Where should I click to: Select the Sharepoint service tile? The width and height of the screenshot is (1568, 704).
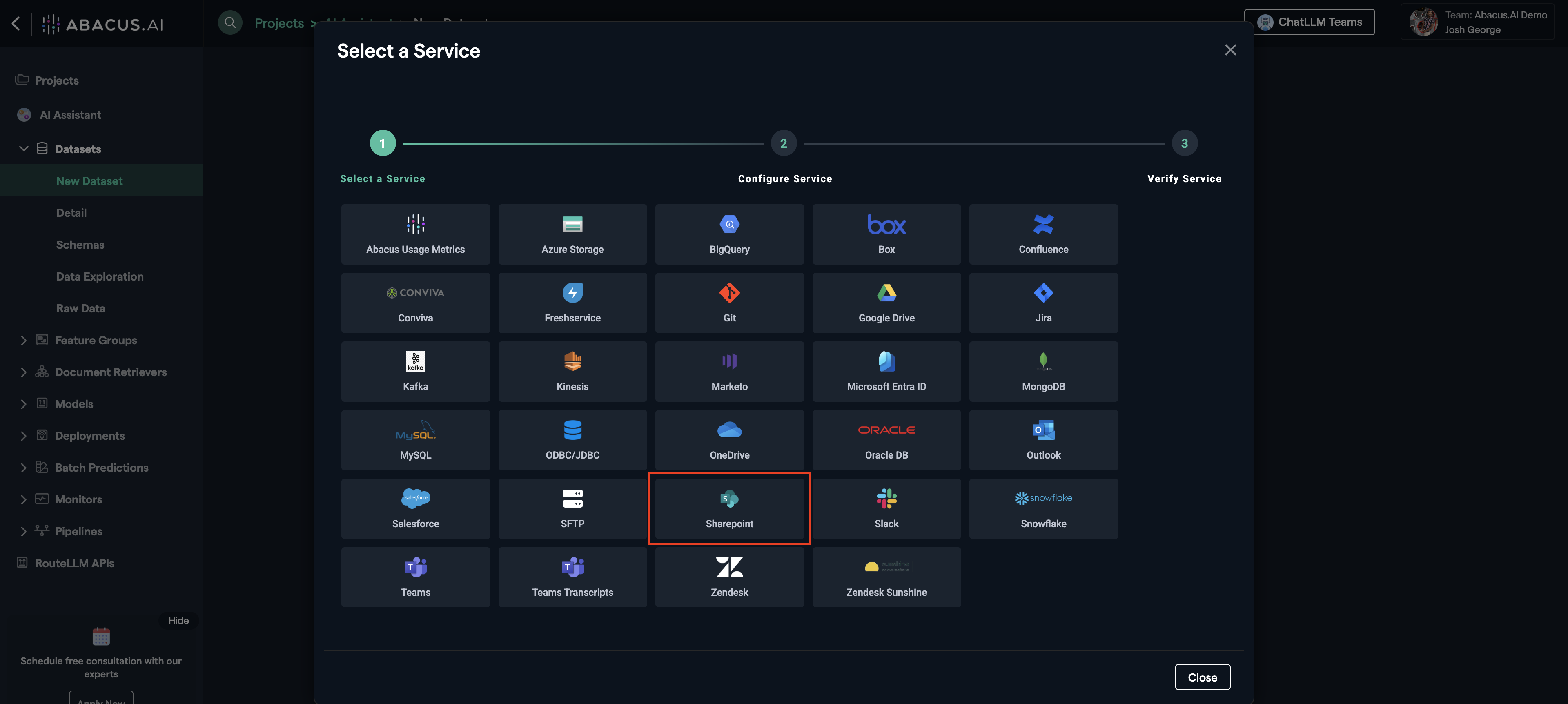729,508
